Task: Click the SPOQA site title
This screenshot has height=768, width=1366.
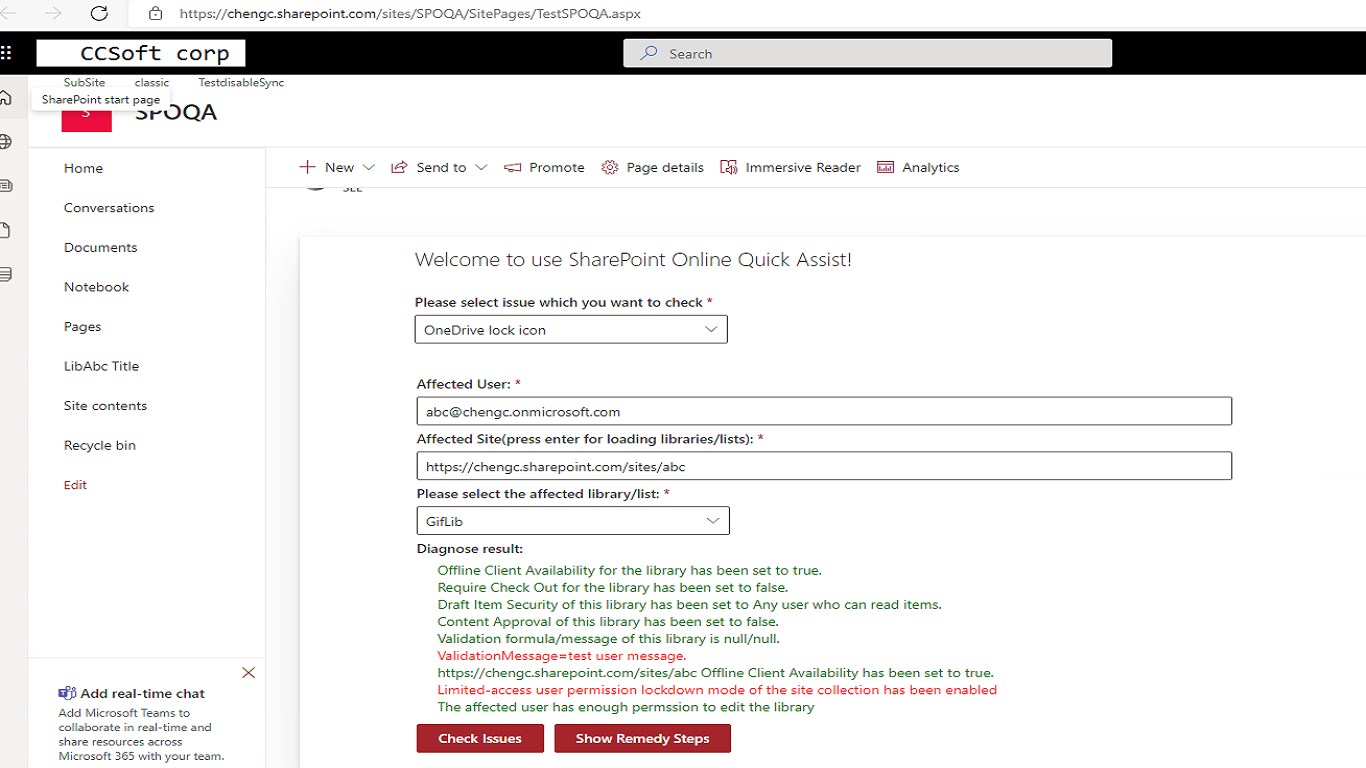Action: [176, 112]
